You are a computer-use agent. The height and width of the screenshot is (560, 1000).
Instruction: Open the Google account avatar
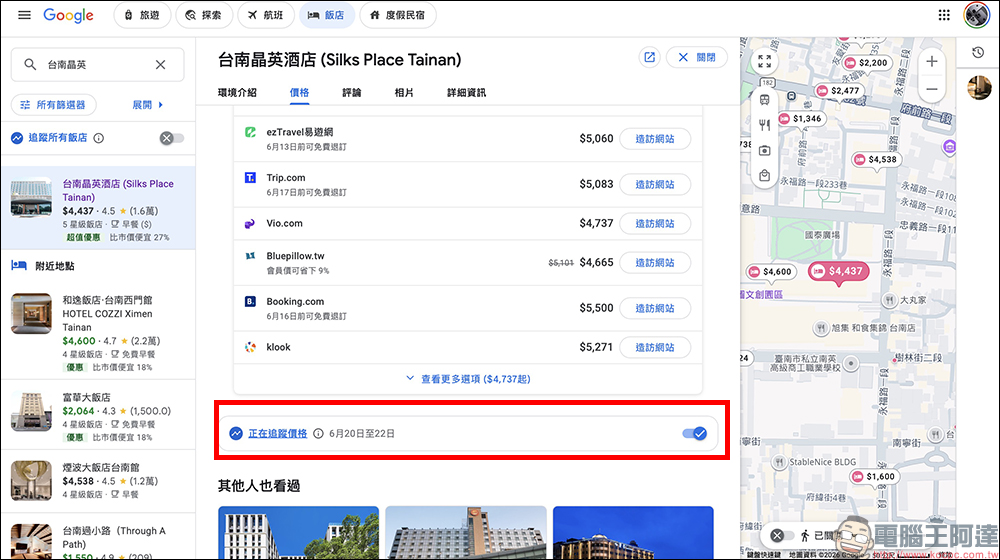[976, 15]
